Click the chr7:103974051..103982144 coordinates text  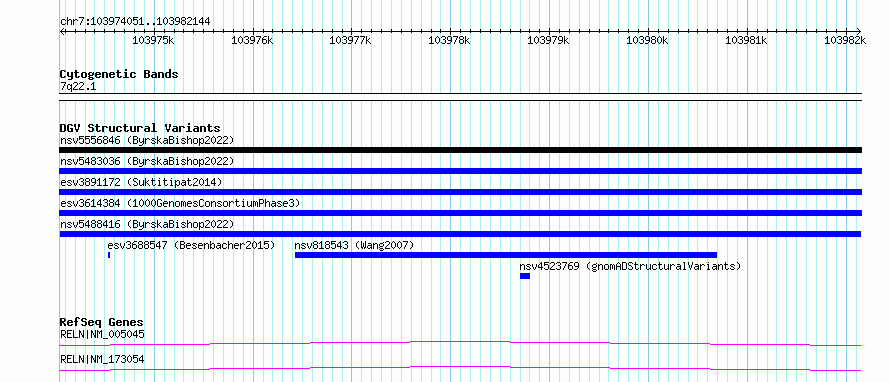click(135, 21)
